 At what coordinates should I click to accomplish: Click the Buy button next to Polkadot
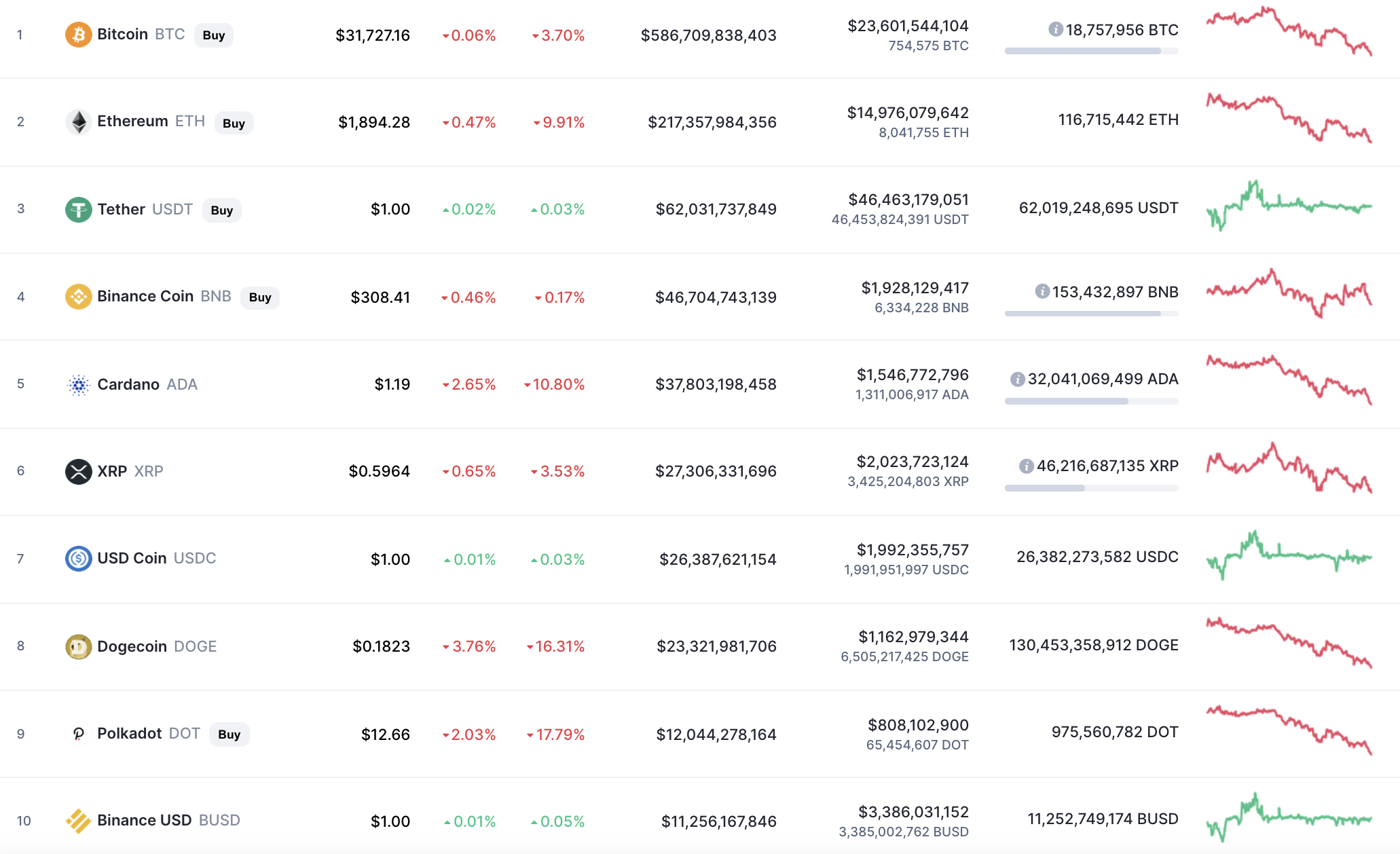229,735
